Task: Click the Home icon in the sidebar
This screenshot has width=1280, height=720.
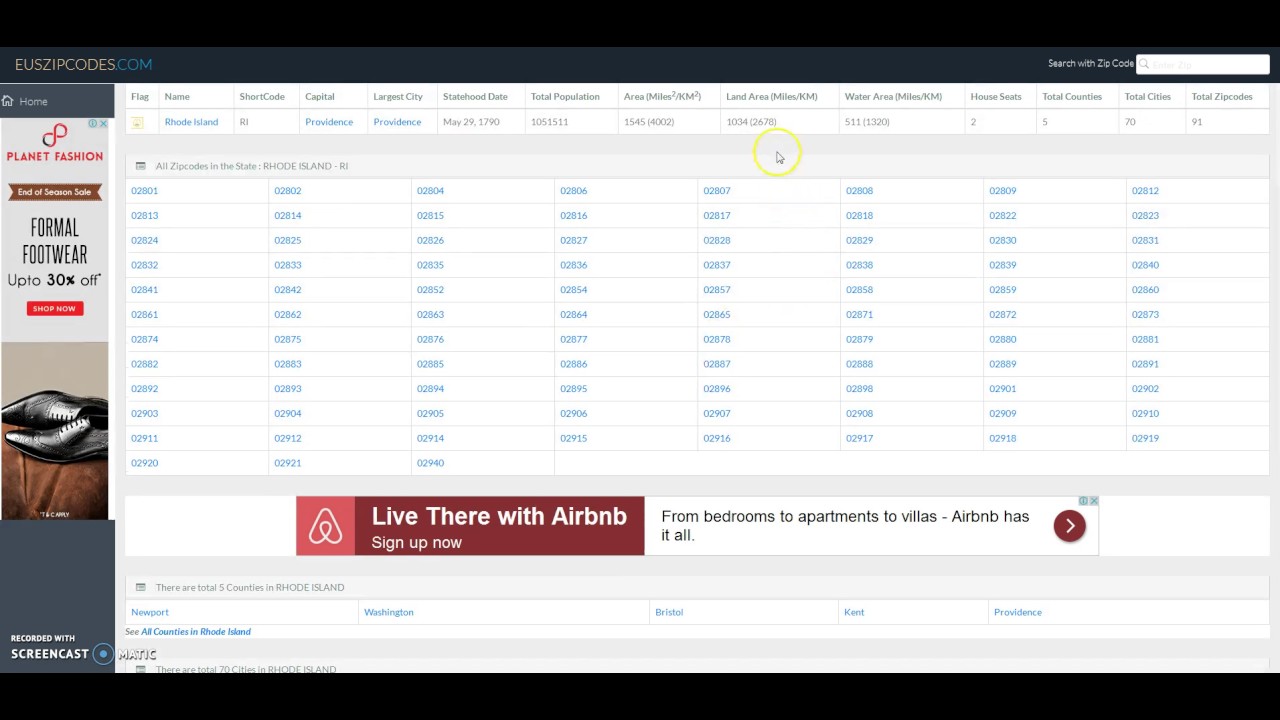Action: (x=8, y=101)
